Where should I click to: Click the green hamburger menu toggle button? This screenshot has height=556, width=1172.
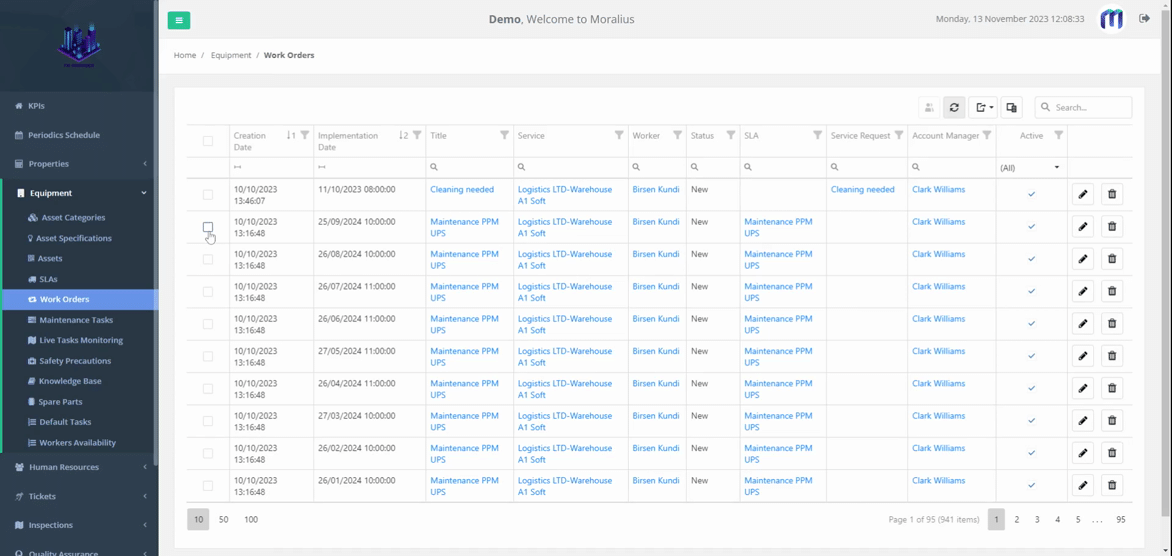coord(179,20)
